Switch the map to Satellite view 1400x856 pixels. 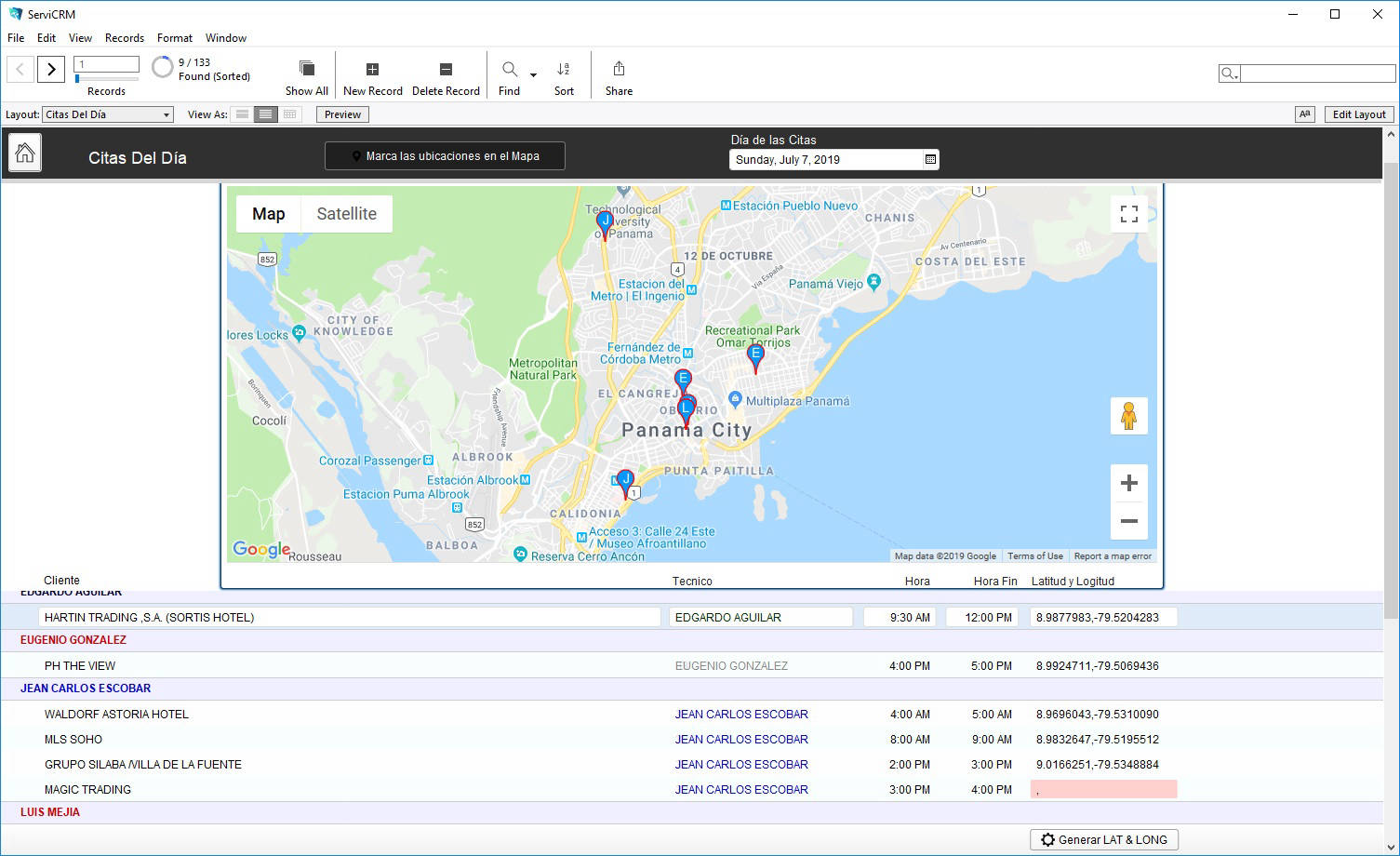pos(346,214)
